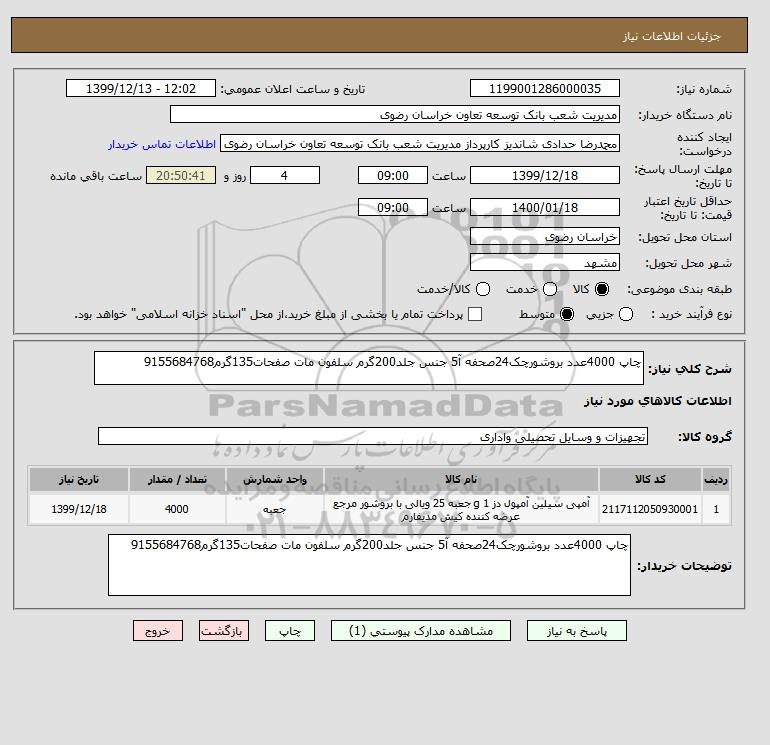This screenshot has height=745, width=770.
Task: Click the بازگشت back button
Action: coord(224,631)
